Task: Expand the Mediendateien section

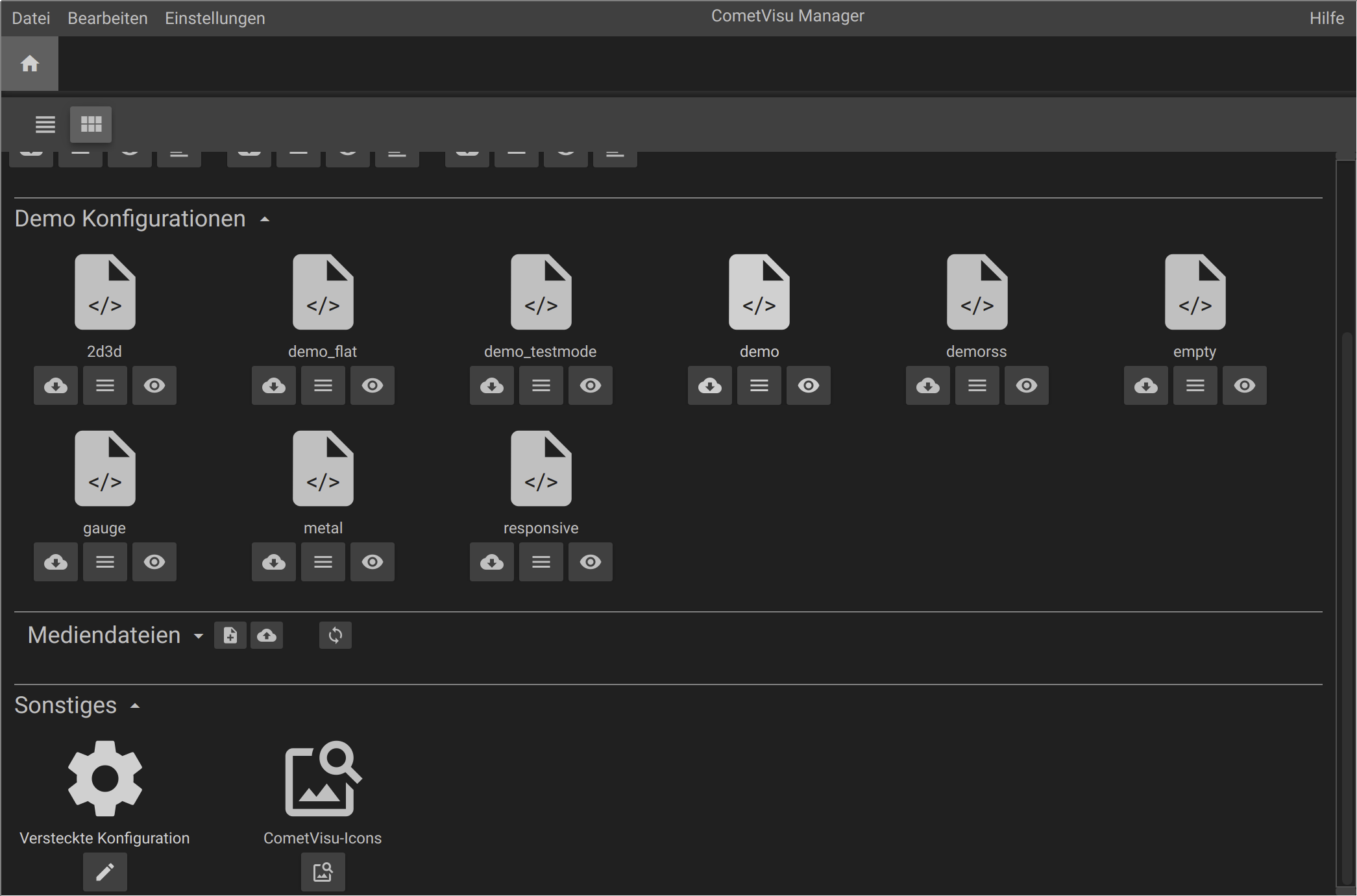Action: 199,636
